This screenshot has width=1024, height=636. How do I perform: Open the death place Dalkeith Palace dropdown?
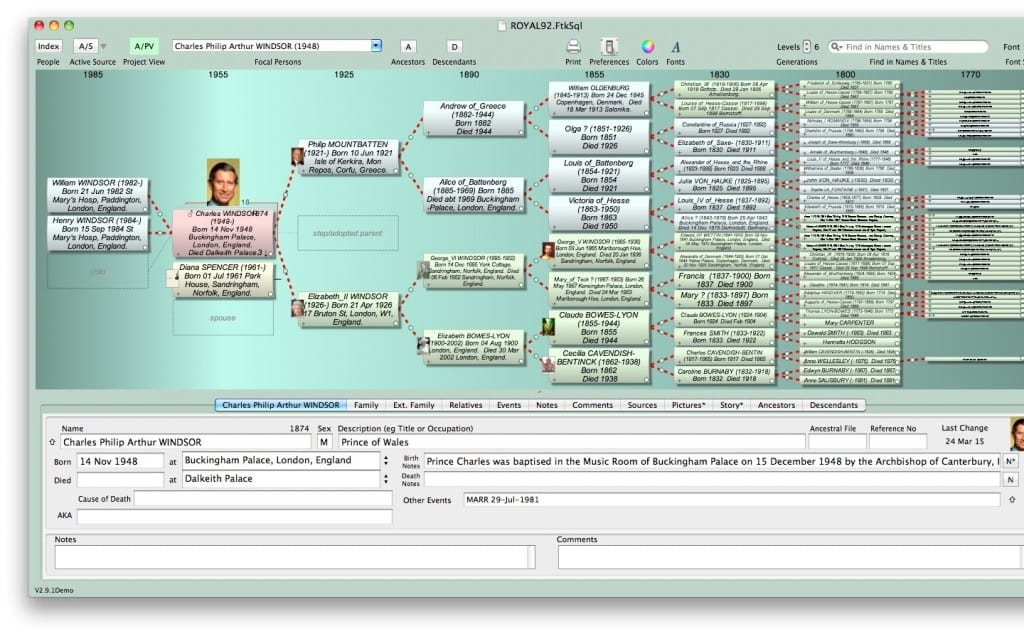click(386, 479)
